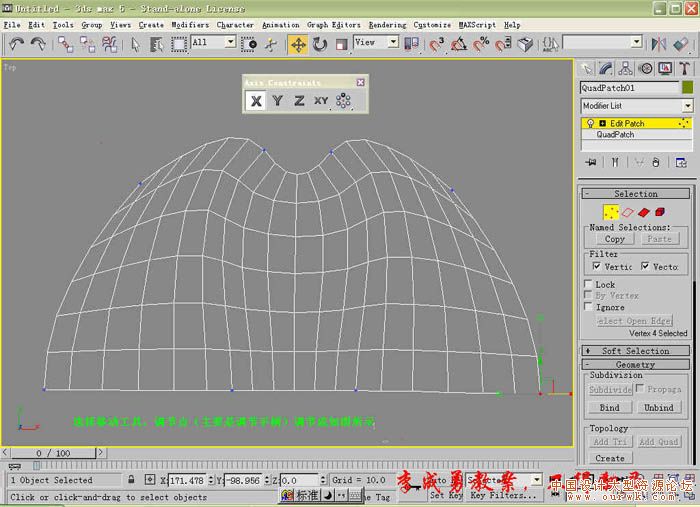This screenshot has height=507, width=700.
Task: Select the Select and Link tool
Action: pos(66,45)
